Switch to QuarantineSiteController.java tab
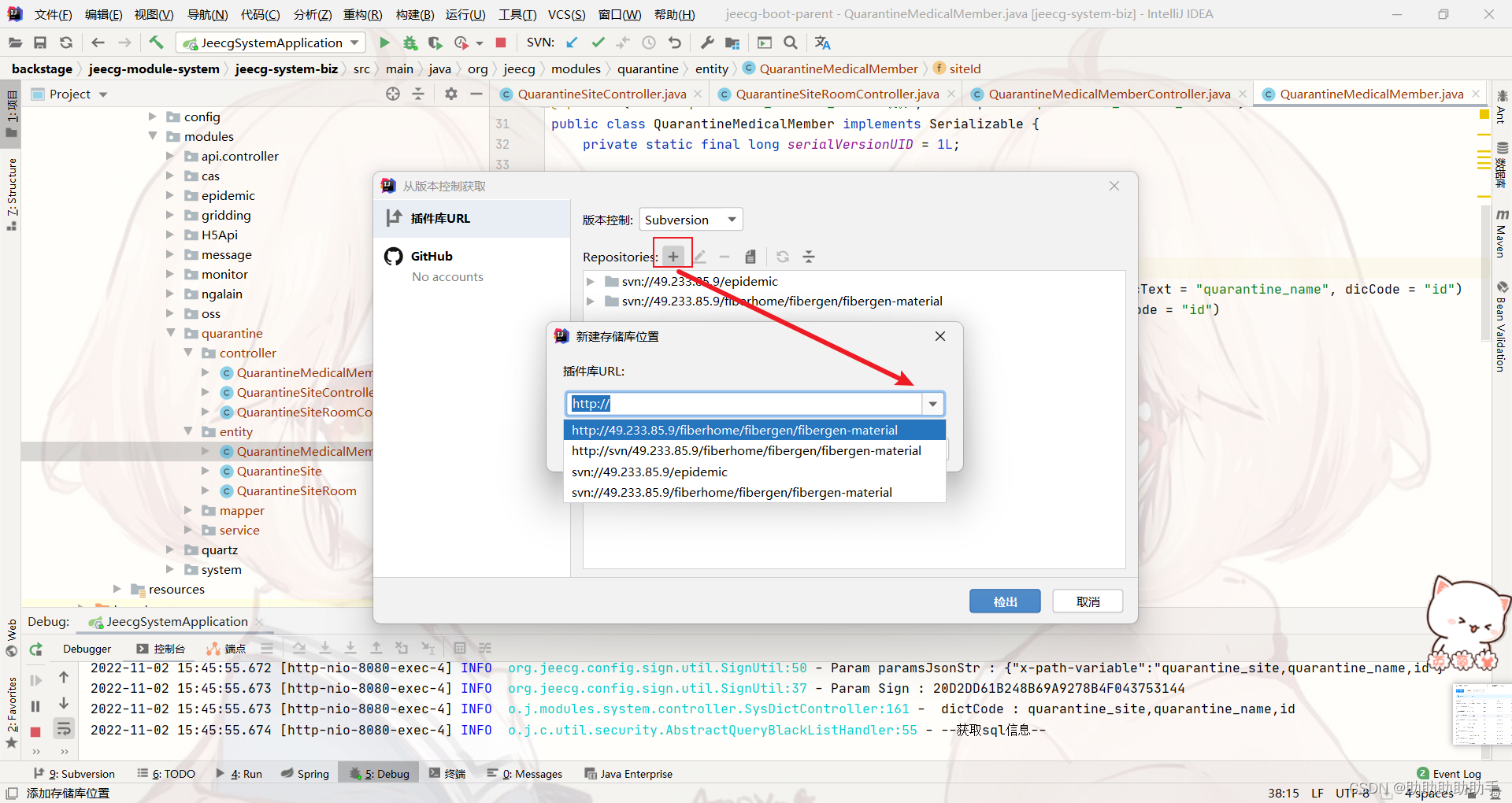Image resolution: width=1512 pixels, height=803 pixels. [x=602, y=94]
